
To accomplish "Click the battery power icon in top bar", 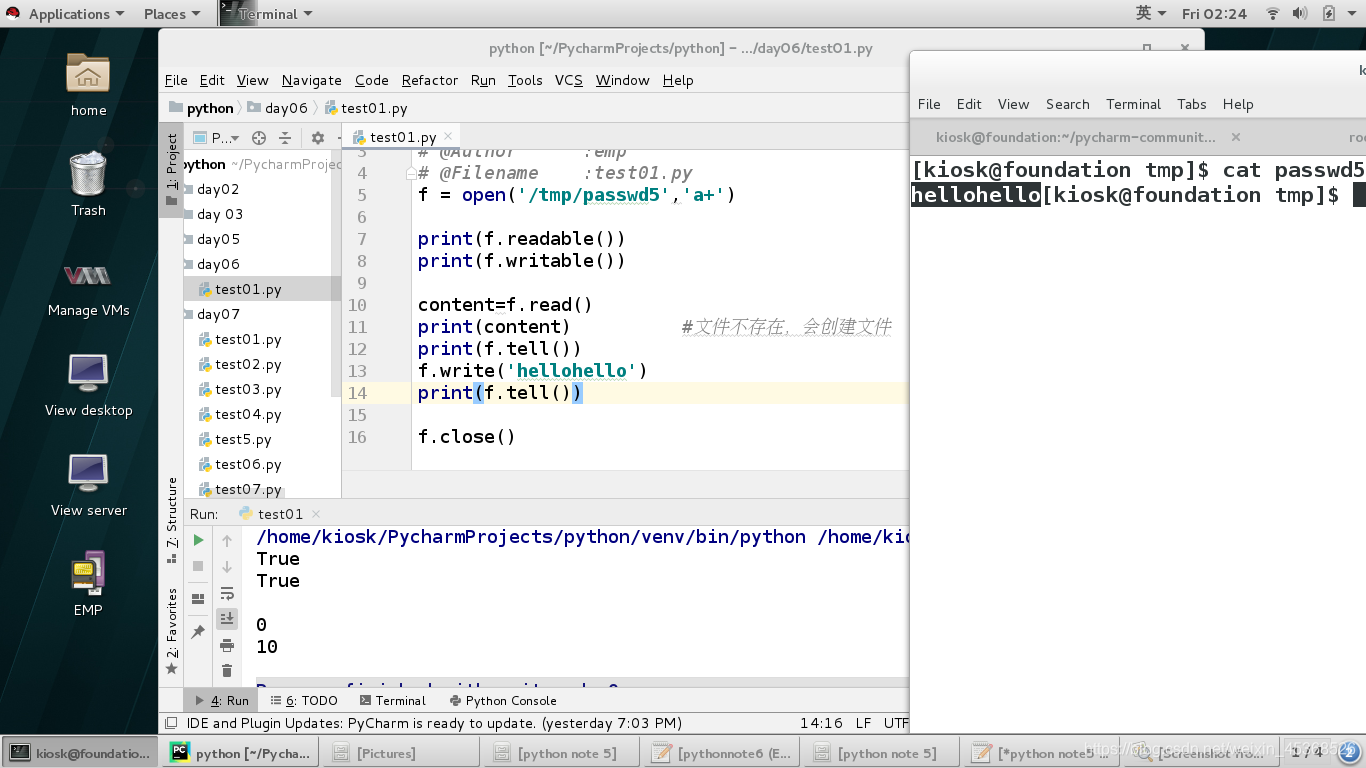I will (x=1328, y=13).
